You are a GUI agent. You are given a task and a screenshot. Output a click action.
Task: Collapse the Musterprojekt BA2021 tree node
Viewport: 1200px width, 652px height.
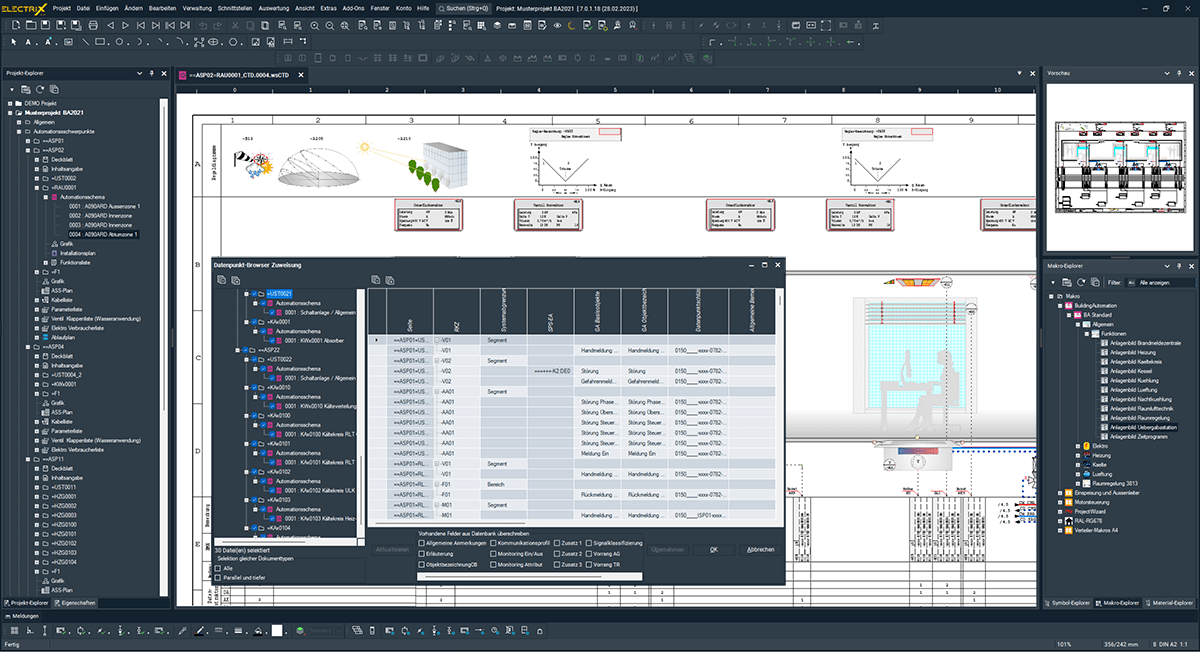[9, 112]
